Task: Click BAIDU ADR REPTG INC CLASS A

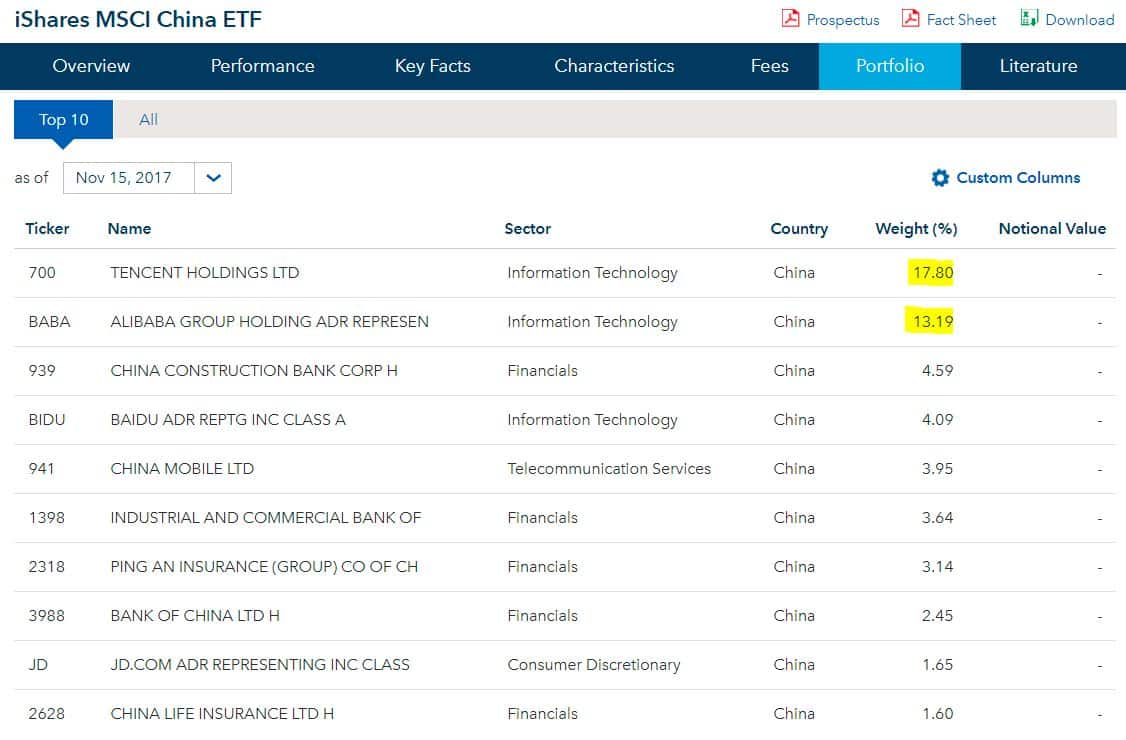Action: coord(228,420)
